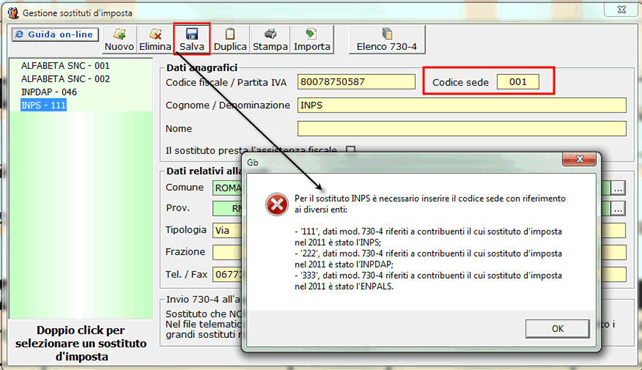Click the Elimina delete button
642x370 pixels.
pos(155,40)
